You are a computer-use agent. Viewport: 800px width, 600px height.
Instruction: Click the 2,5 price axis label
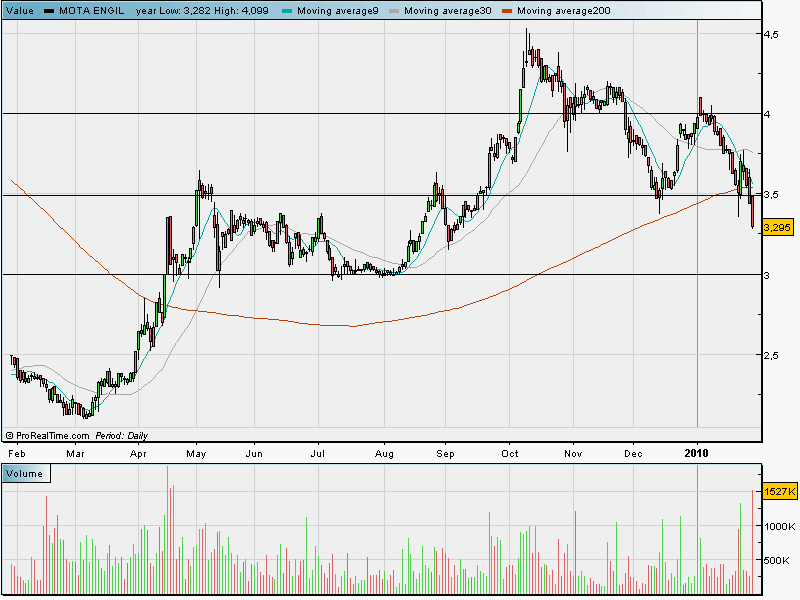[x=771, y=355]
